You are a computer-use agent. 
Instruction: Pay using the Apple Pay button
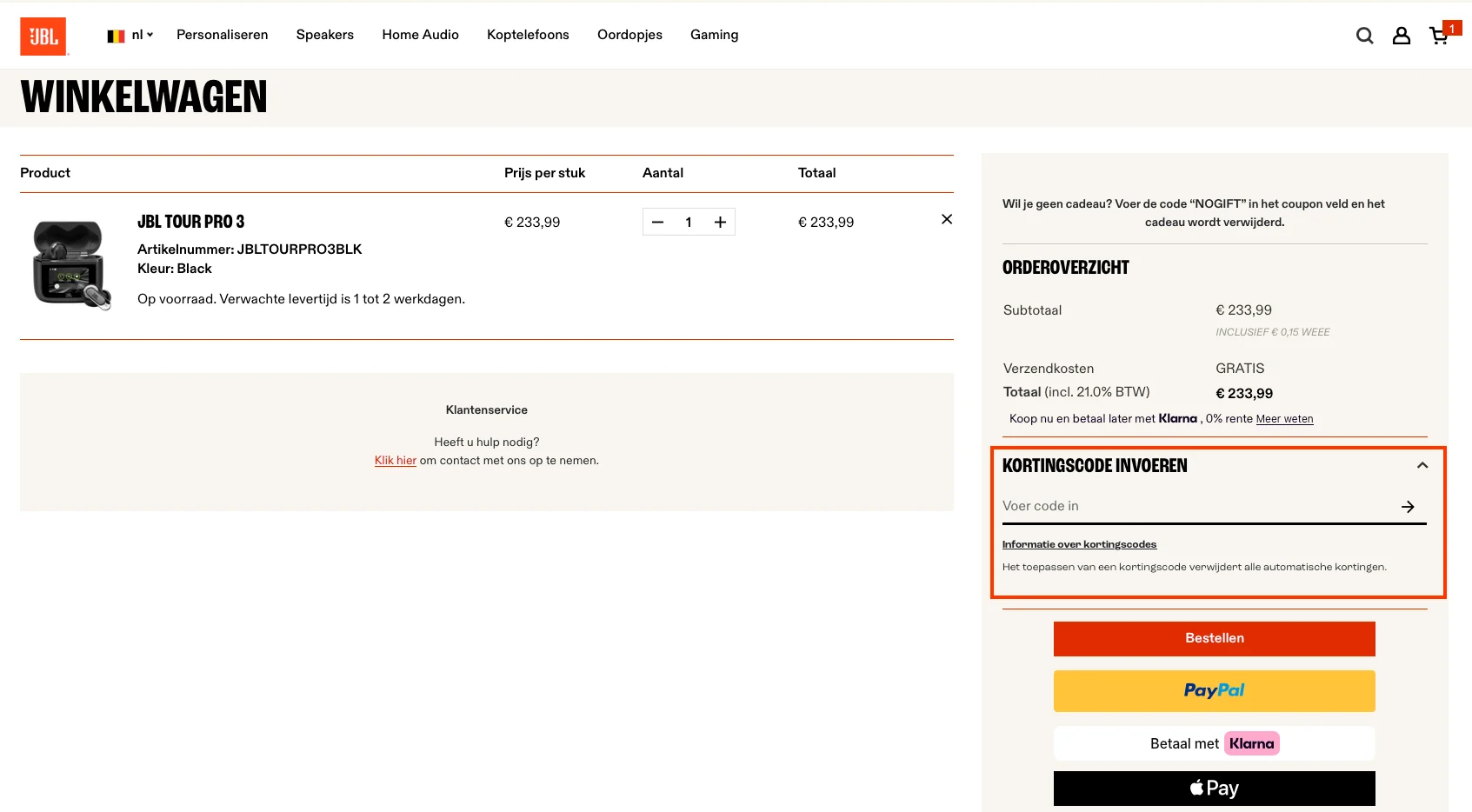1214,788
